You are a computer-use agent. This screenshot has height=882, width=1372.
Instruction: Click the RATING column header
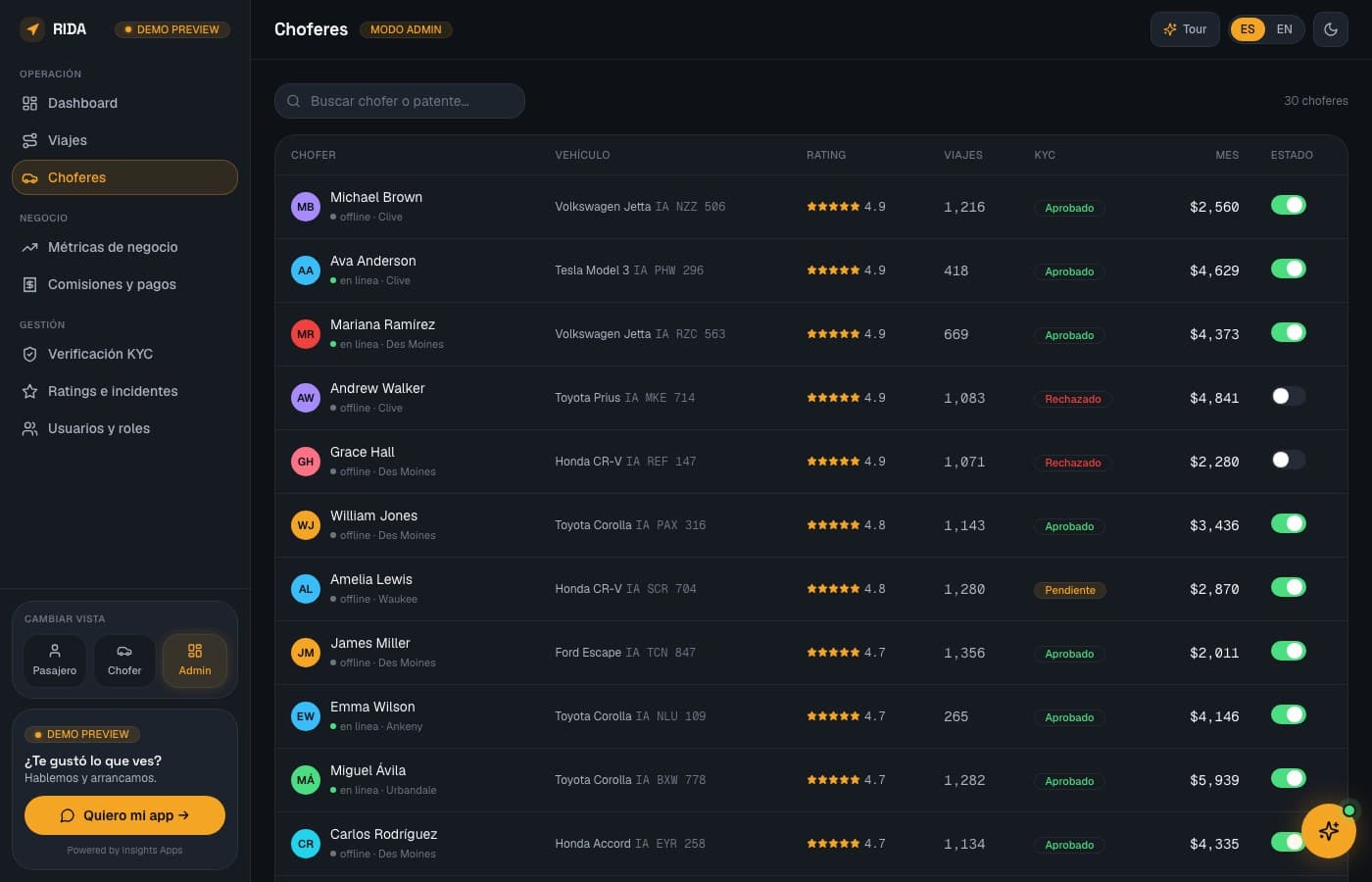point(826,155)
